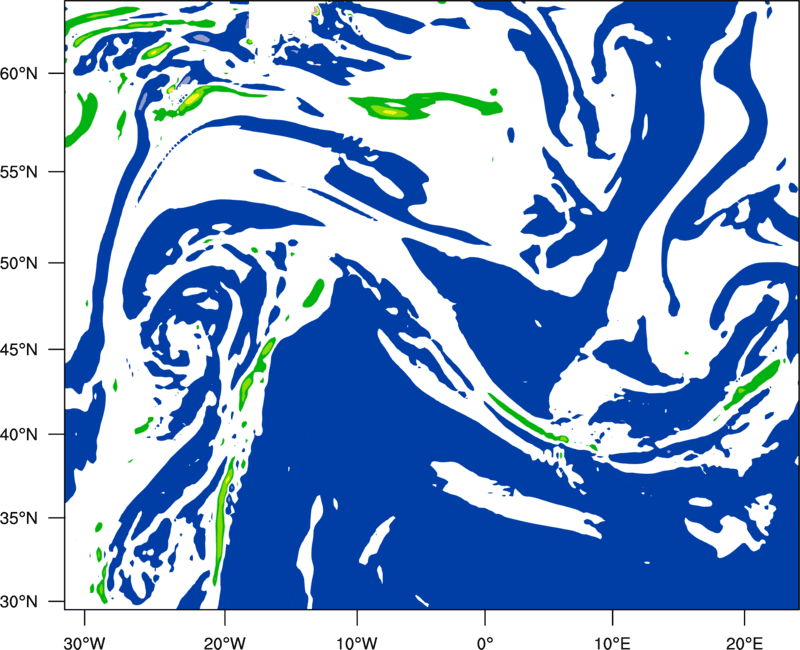Click the 55°N latitude label
The image size is (800, 650).
[20, 172]
